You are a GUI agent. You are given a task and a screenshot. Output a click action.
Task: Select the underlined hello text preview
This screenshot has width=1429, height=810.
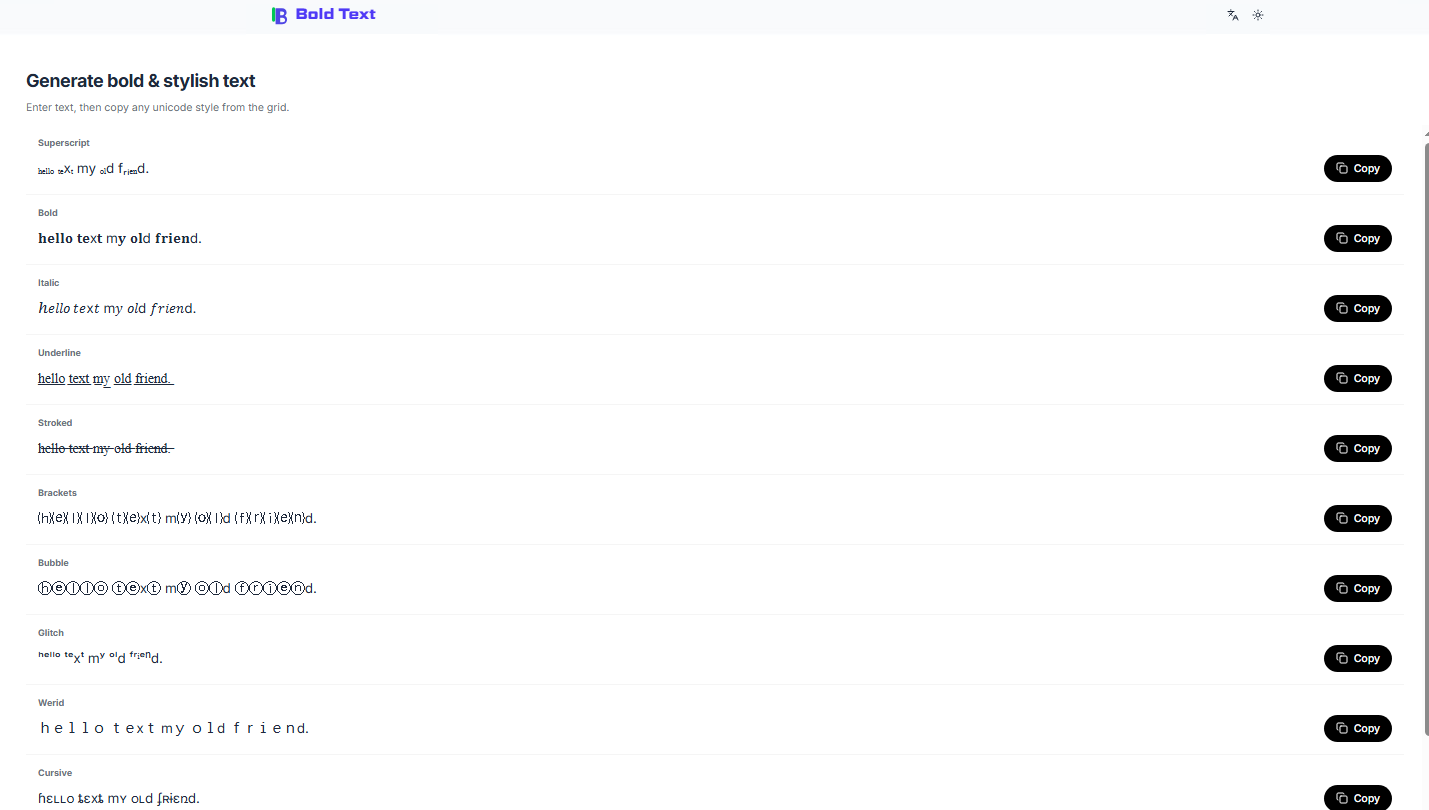105,379
